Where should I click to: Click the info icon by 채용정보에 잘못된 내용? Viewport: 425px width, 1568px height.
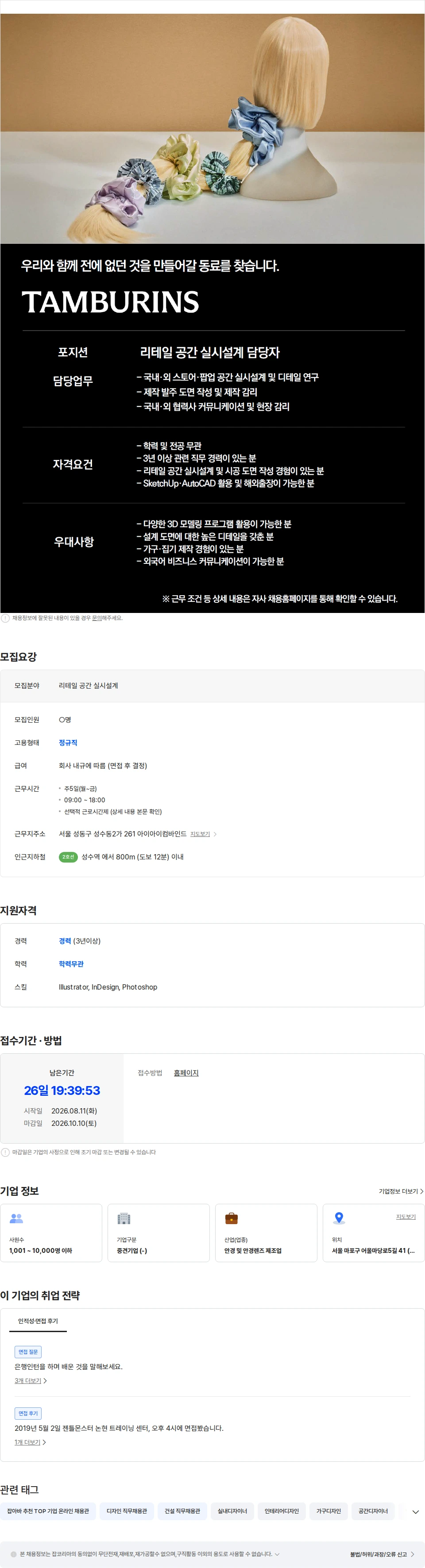(x=5, y=618)
